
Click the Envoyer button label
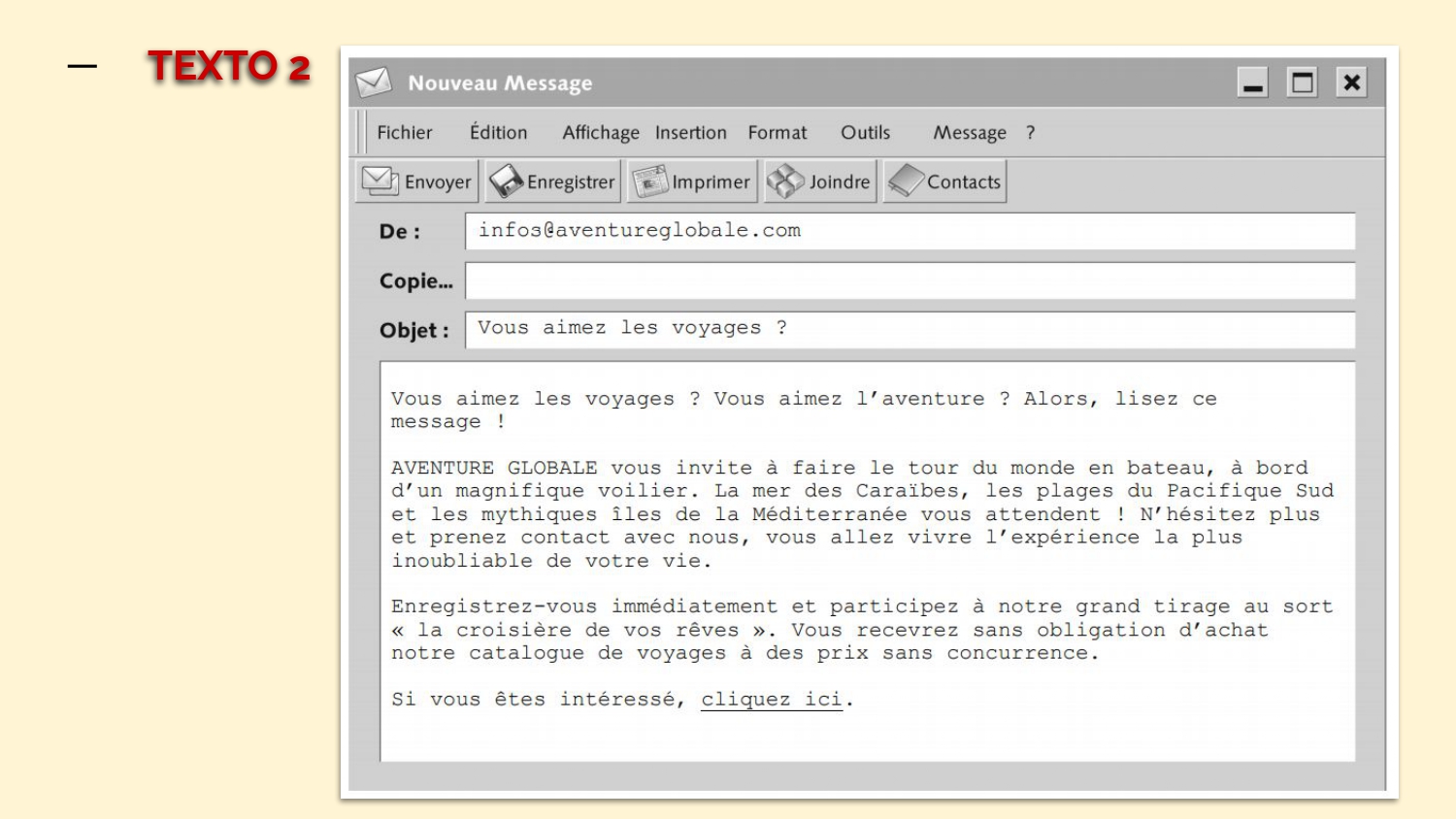(438, 182)
